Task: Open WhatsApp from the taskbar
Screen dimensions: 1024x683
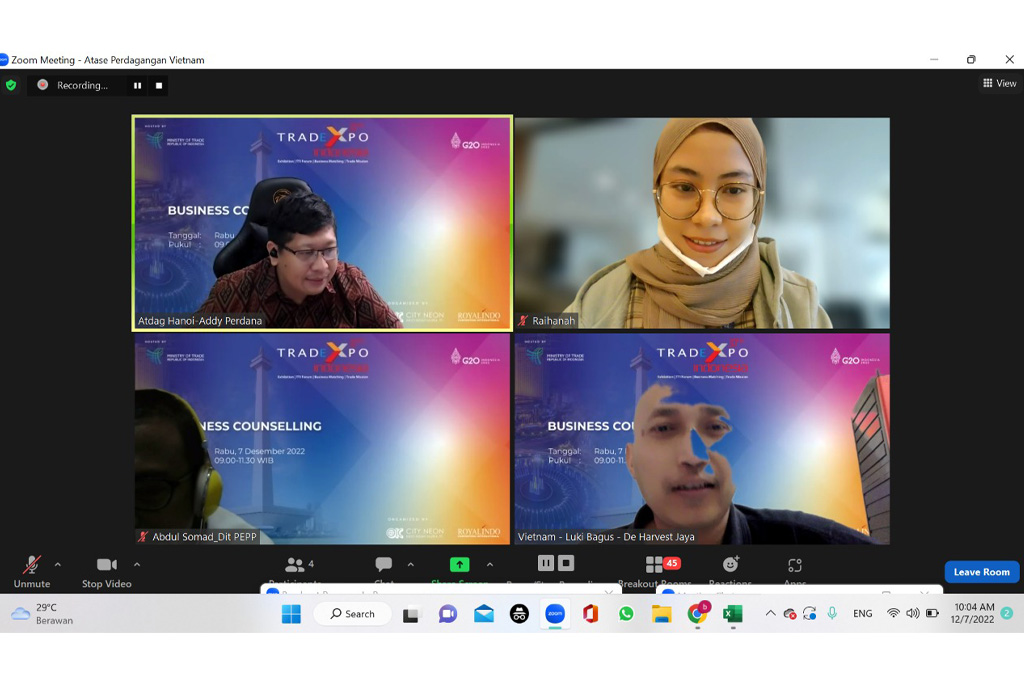Action: pyautogui.click(x=626, y=614)
